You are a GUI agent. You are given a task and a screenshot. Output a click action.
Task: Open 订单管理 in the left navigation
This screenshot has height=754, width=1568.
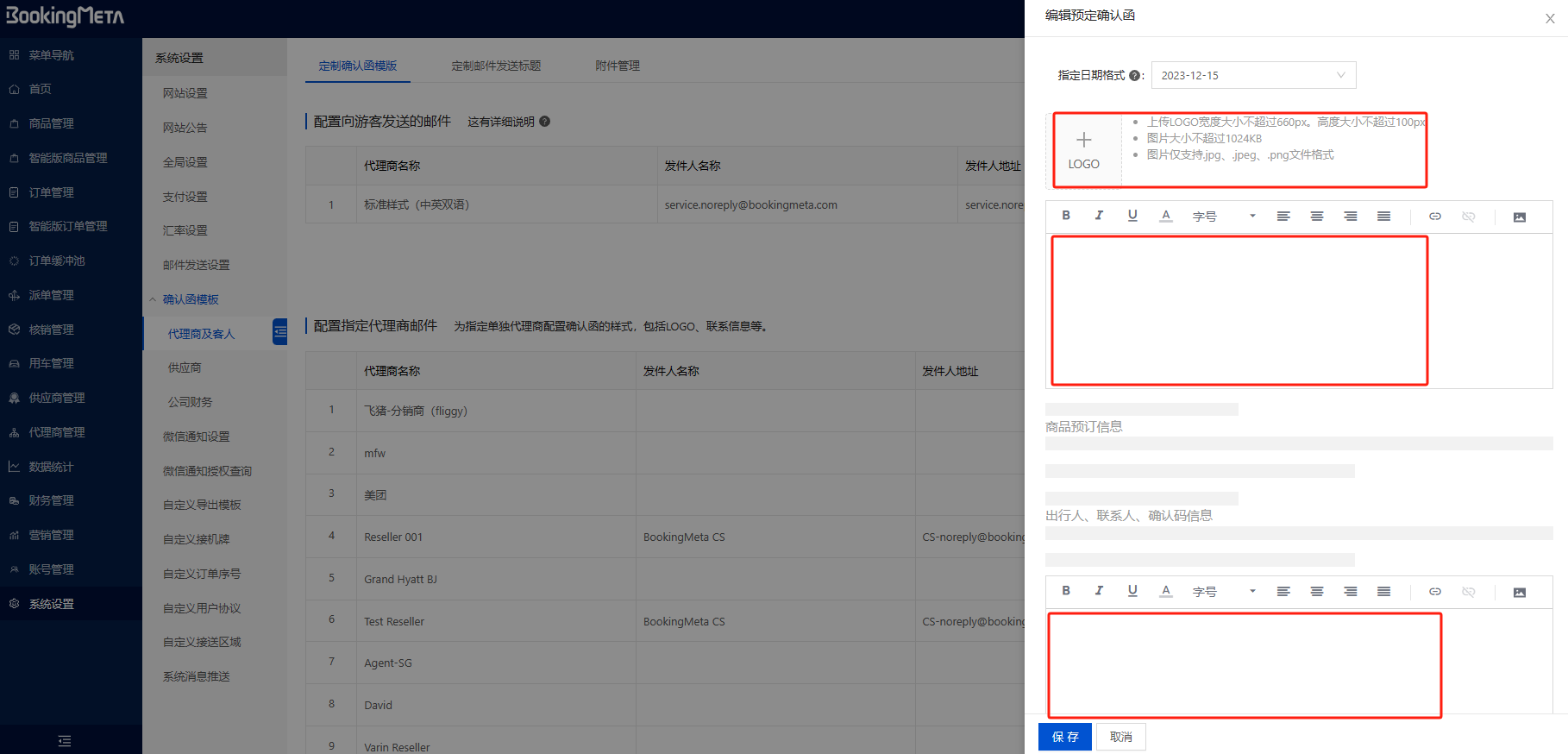(x=52, y=192)
